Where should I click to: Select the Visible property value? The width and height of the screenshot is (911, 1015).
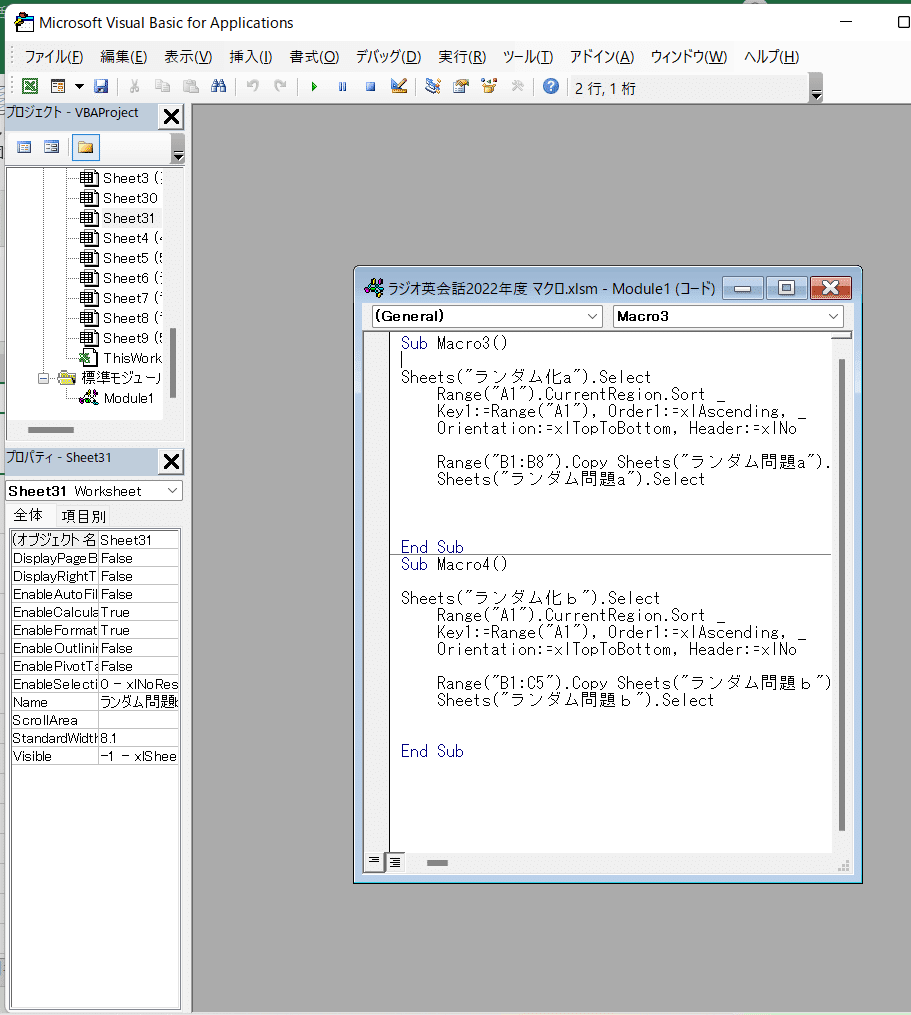(x=139, y=756)
